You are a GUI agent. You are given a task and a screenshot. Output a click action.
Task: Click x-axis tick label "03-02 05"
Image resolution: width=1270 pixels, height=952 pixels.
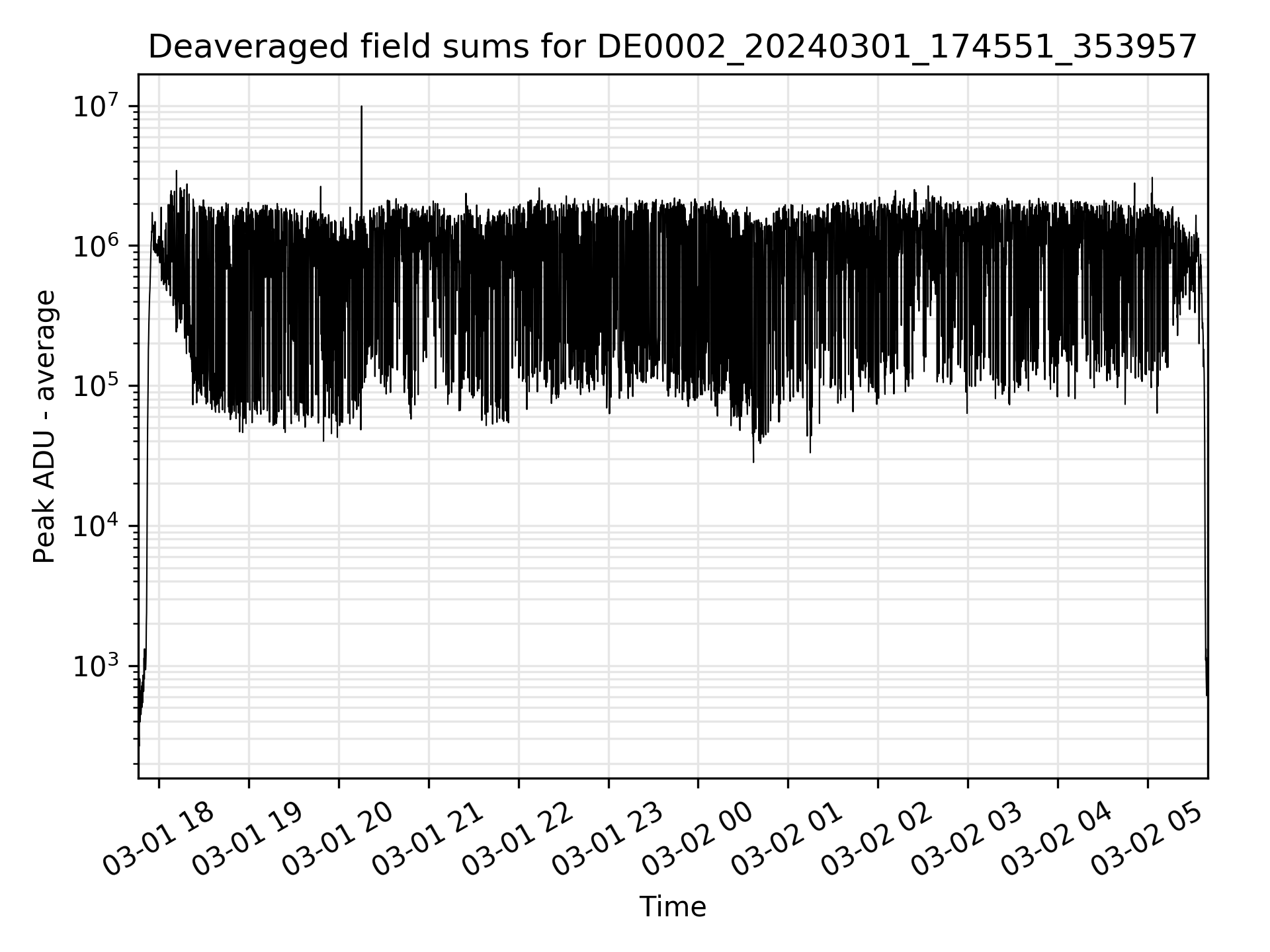[x=1148, y=840]
